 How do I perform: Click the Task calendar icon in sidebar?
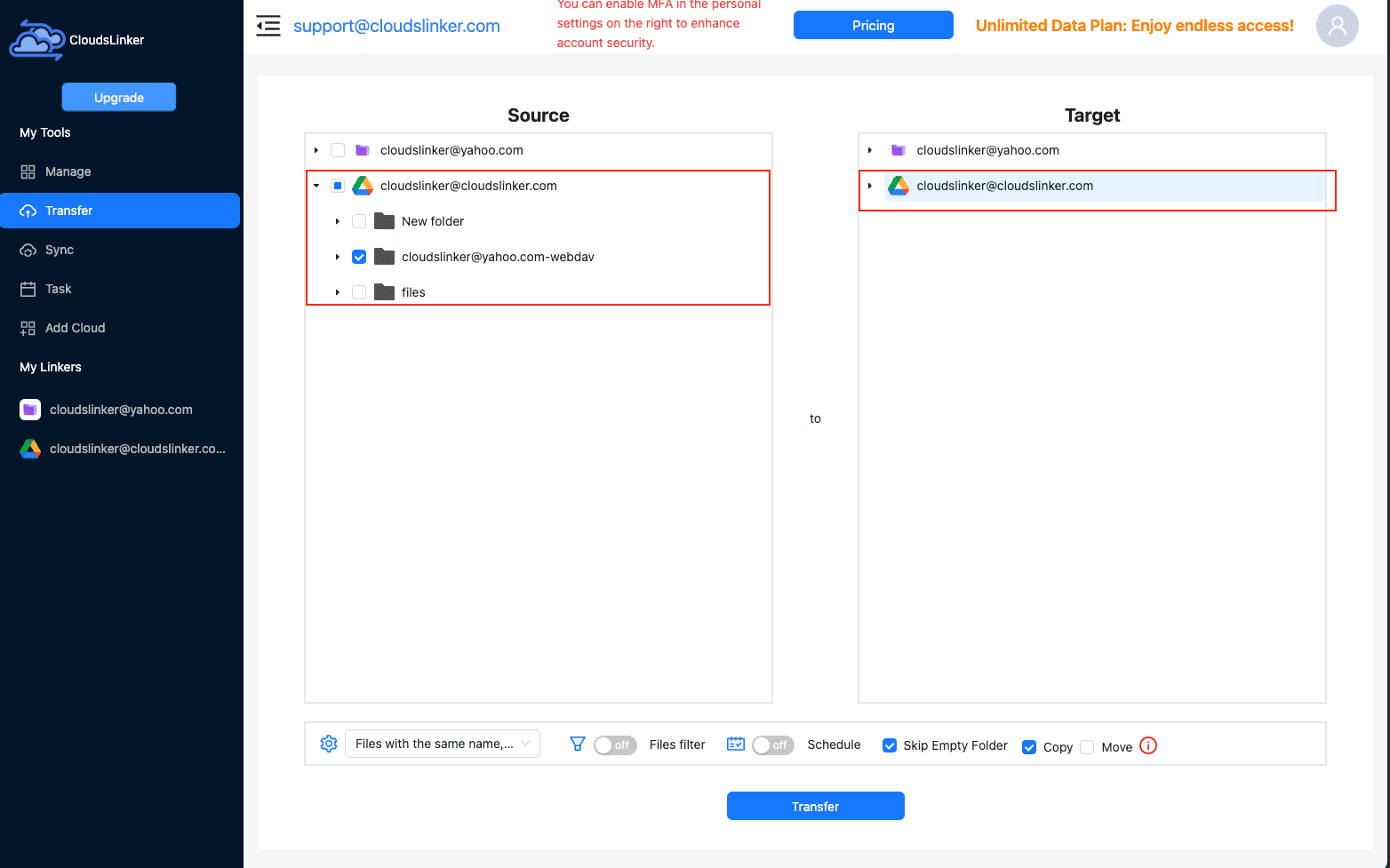point(28,289)
